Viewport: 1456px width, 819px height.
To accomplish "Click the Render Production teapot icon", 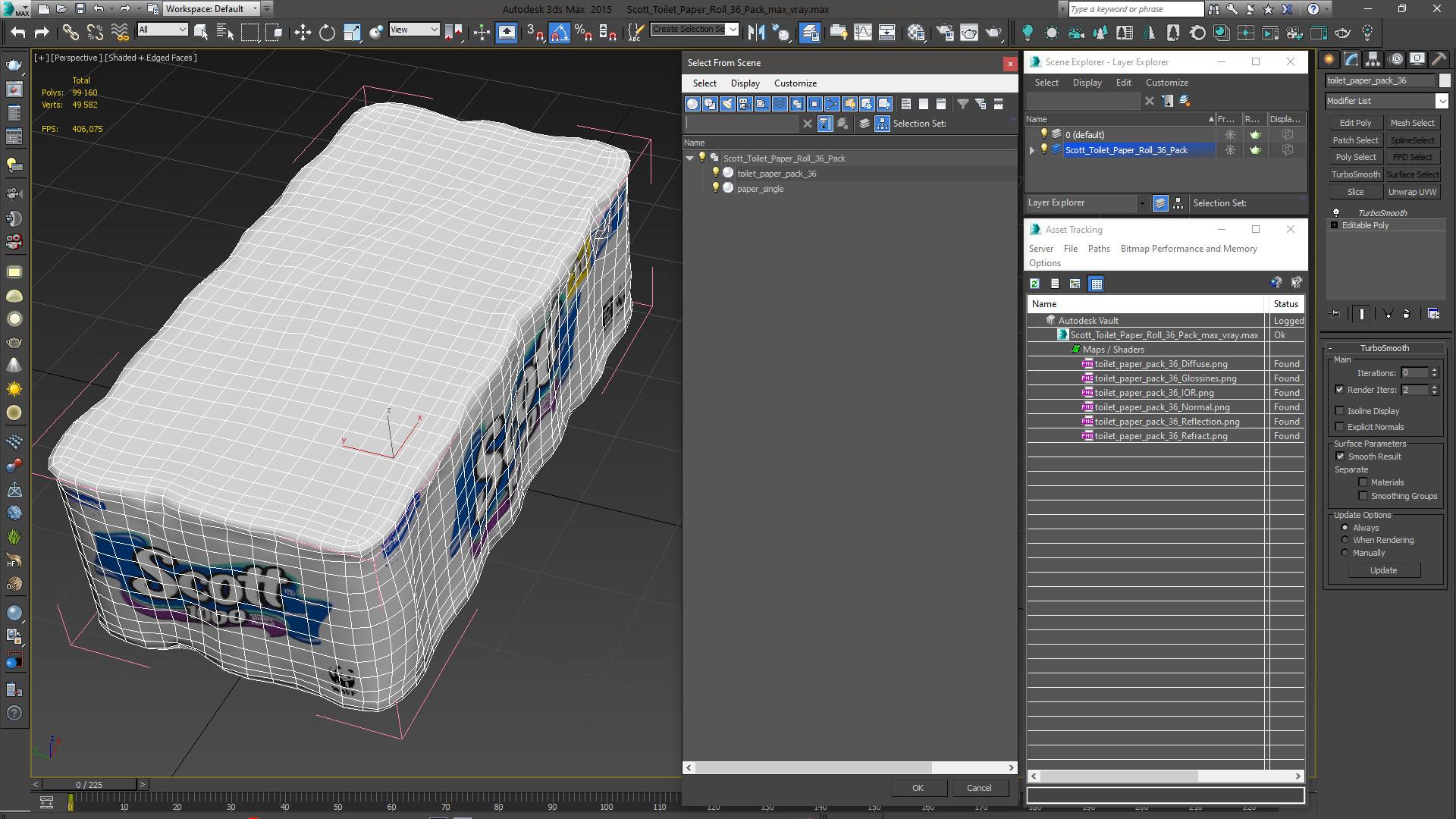I will pyautogui.click(x=993, y=32).
